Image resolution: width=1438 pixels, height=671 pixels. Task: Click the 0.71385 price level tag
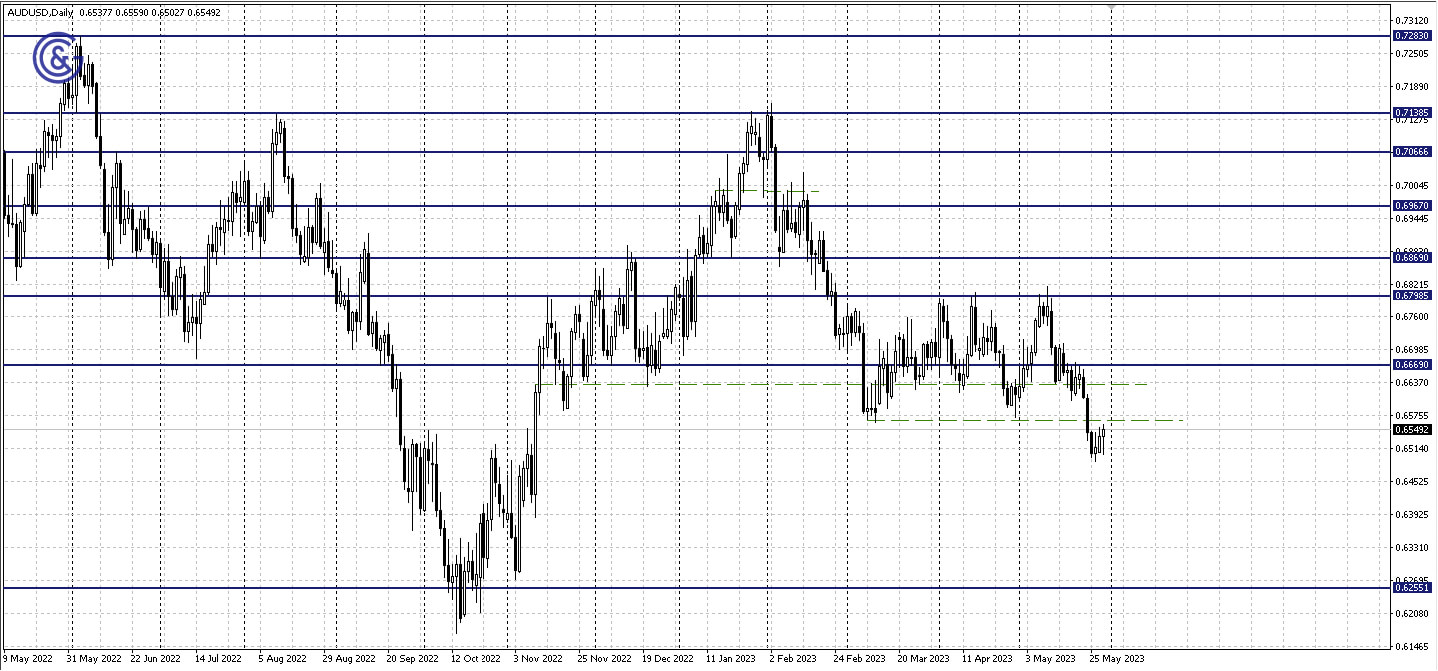click(x=1414, y=113)
